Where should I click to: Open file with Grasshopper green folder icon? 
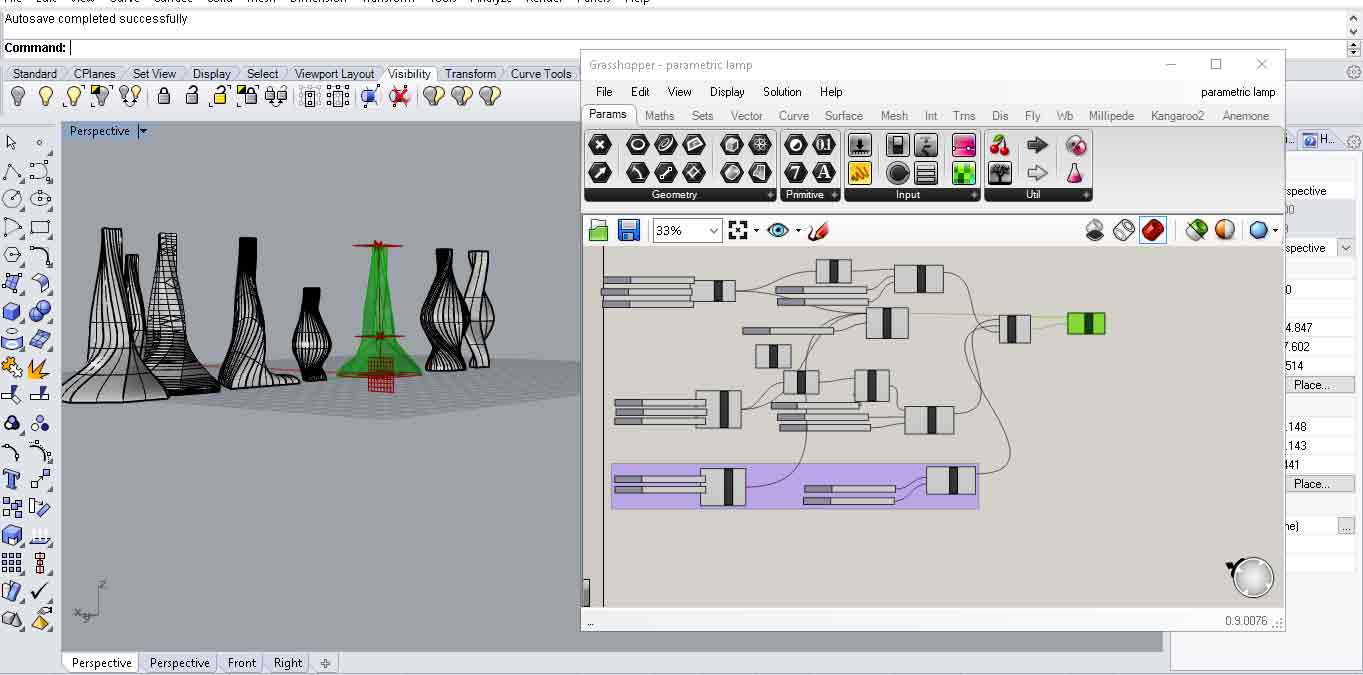click(x=598, y=231)
